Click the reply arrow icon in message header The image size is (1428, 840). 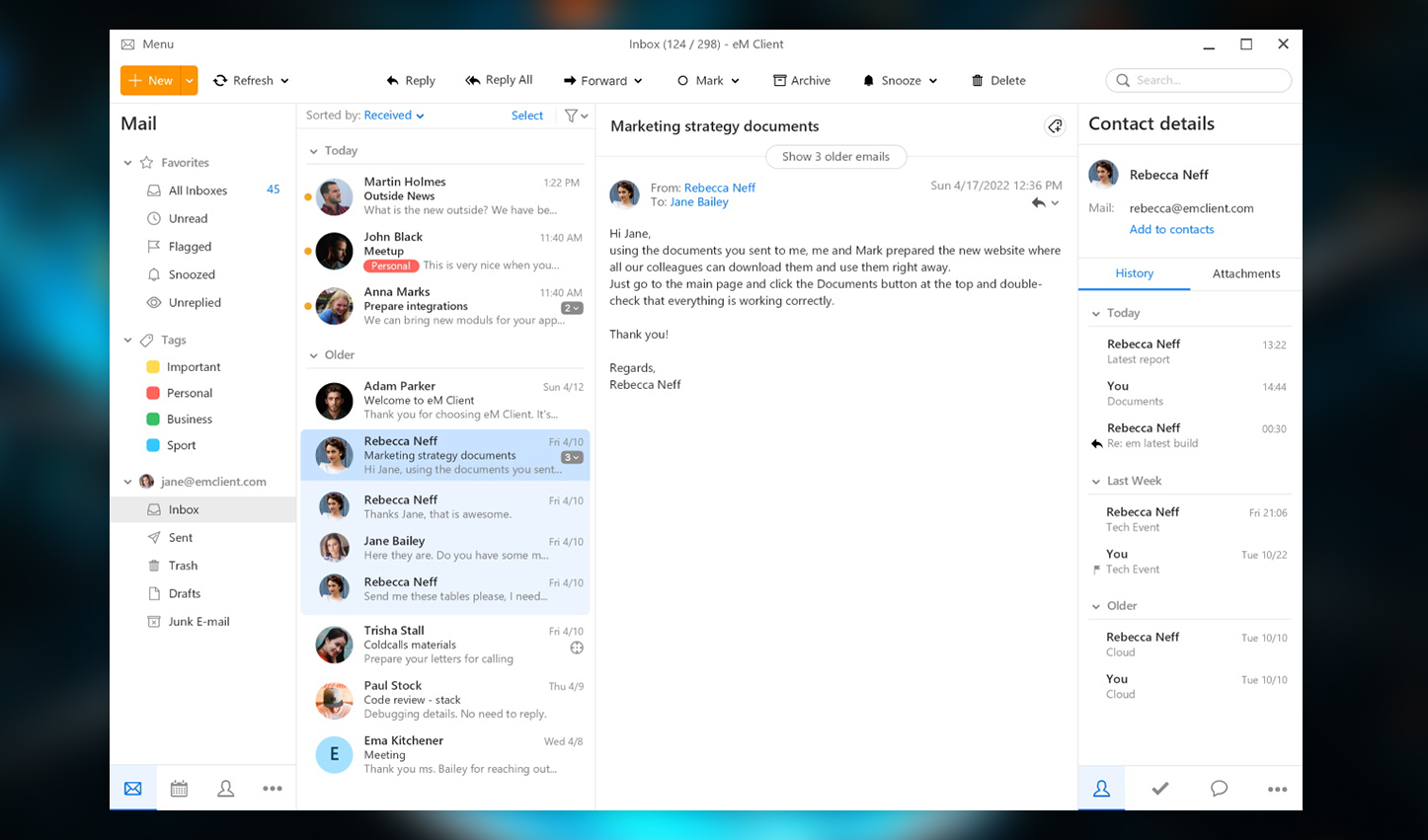coord(1038,202)
